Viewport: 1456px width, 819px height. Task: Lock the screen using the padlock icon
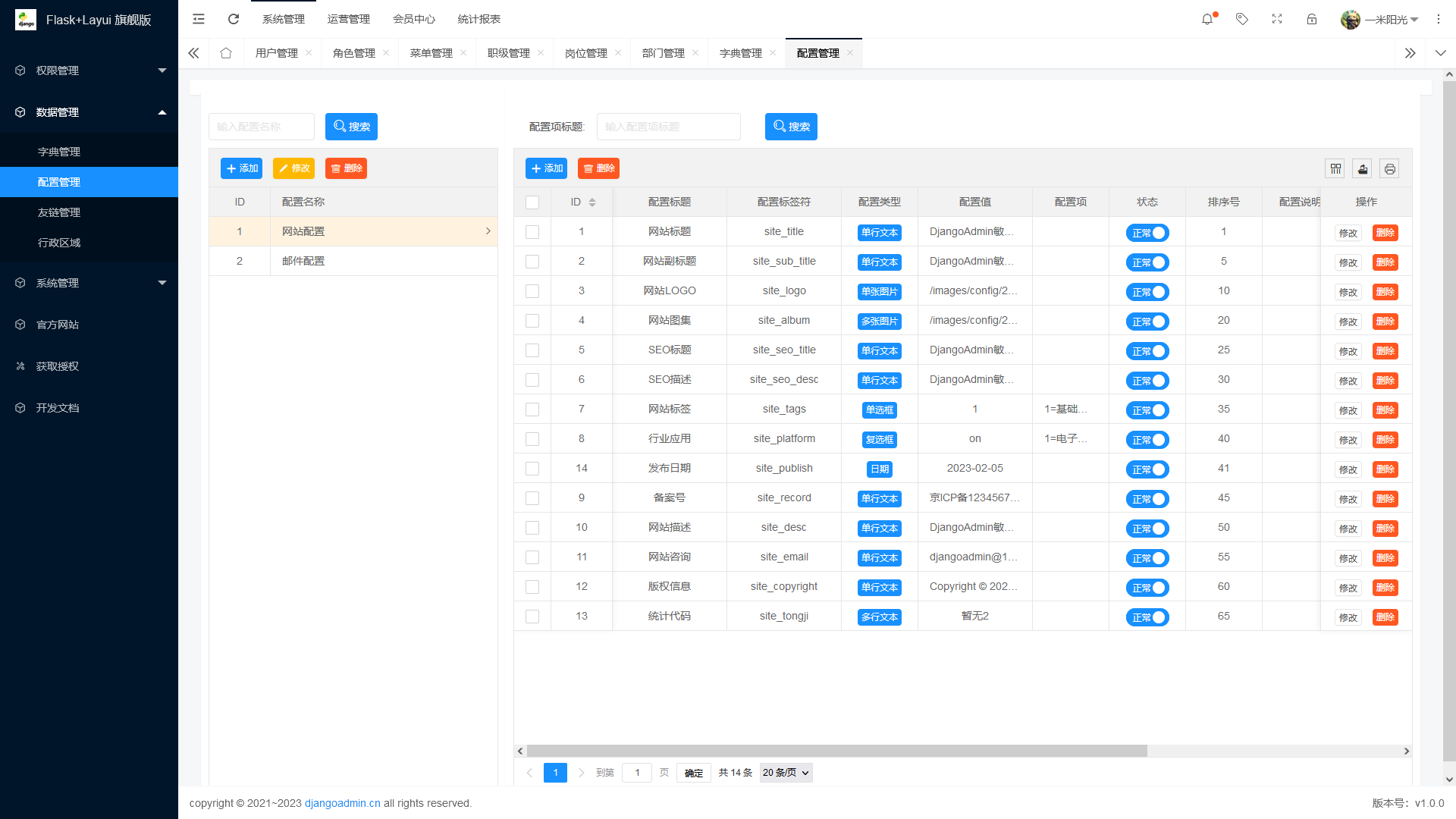1312,19
